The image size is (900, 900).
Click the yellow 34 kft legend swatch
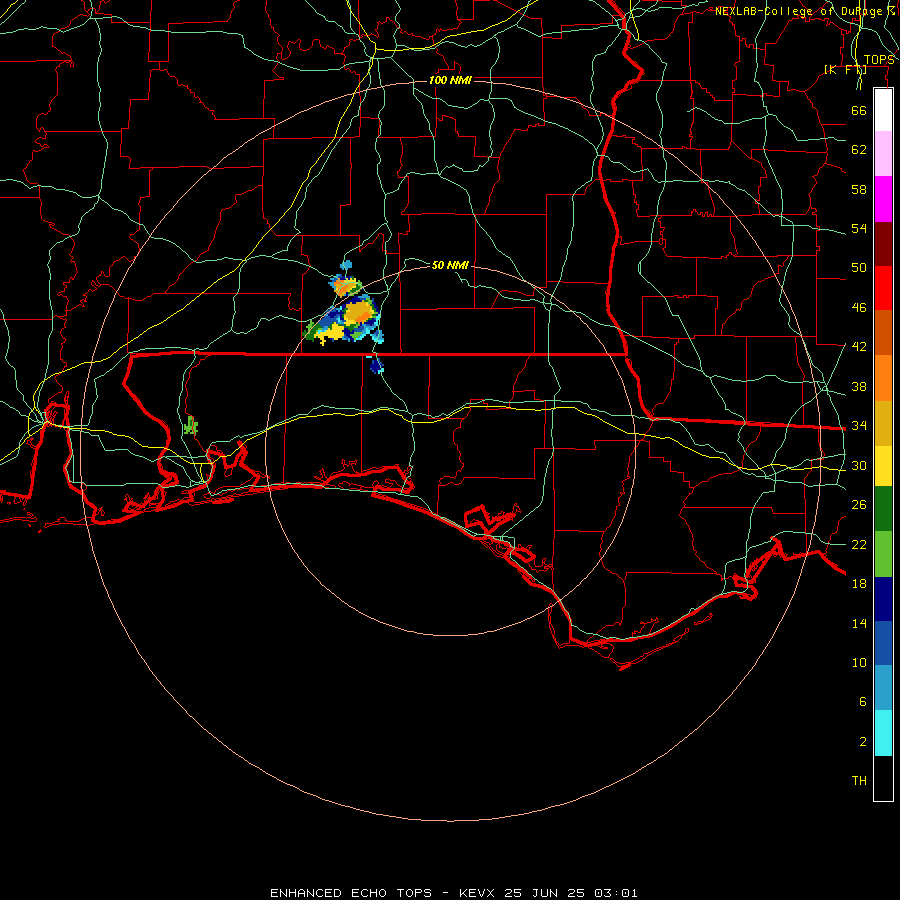(883, 466)
